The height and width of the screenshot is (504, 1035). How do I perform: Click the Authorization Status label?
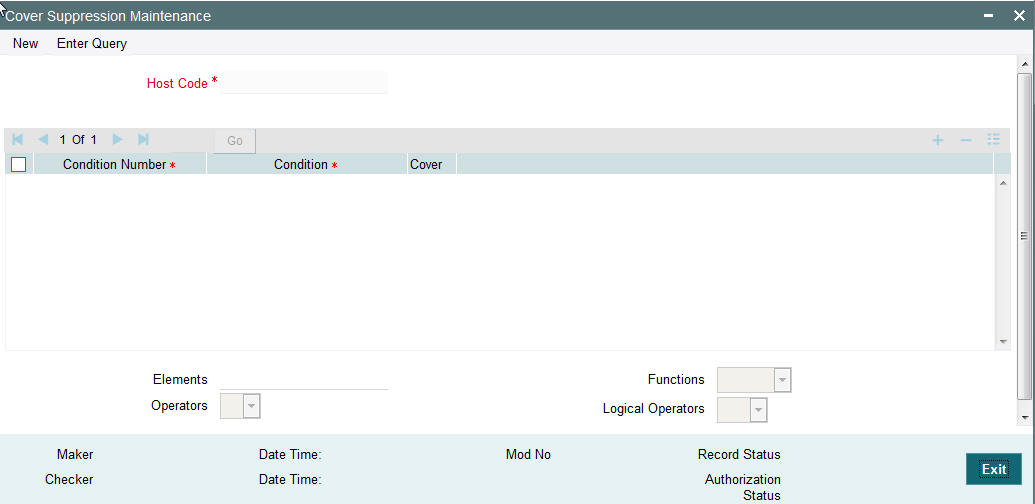point(743,488)
